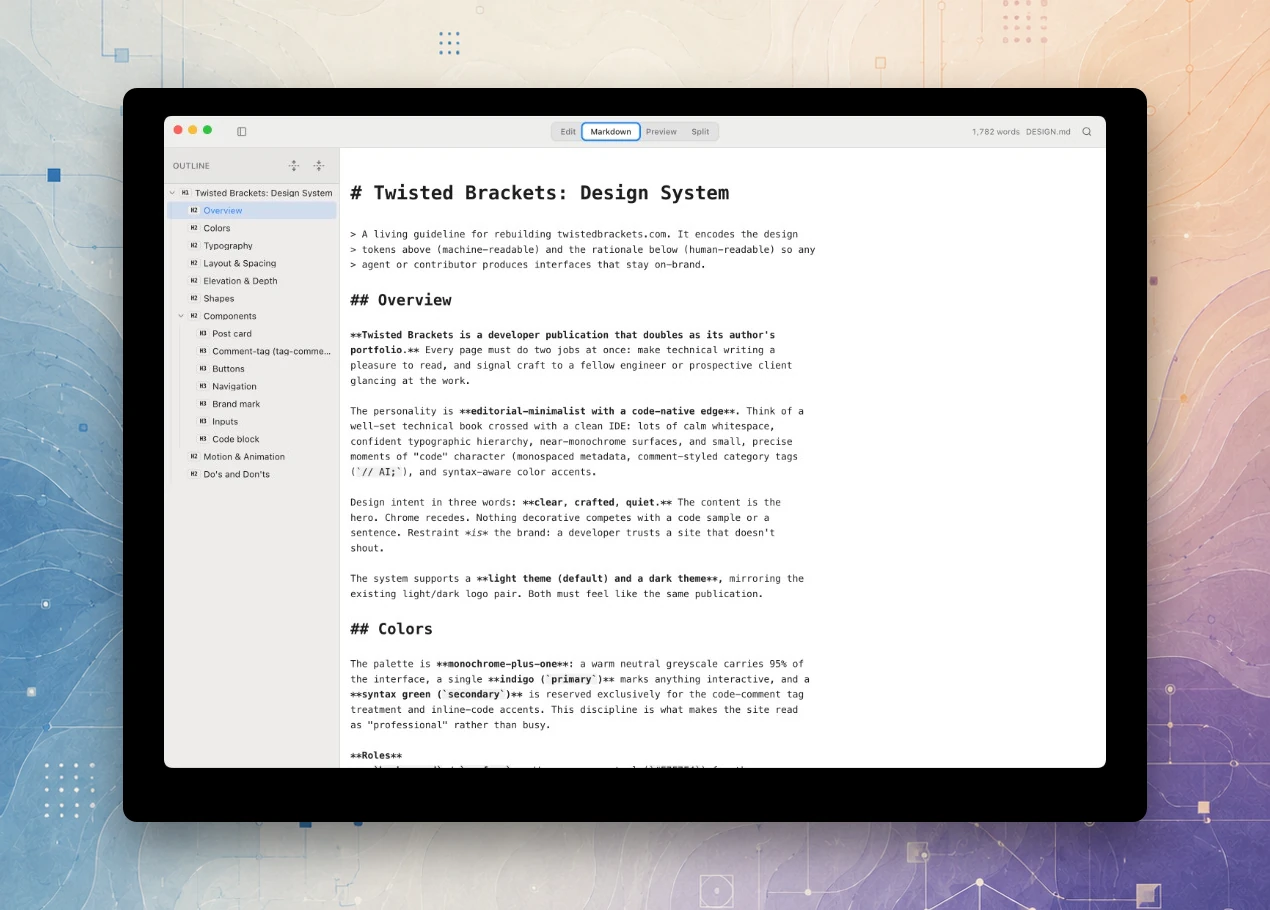Screen dimensions: 1270x910
Task: Open Comment-tag outline entry
Action: [x=271, y=351]
